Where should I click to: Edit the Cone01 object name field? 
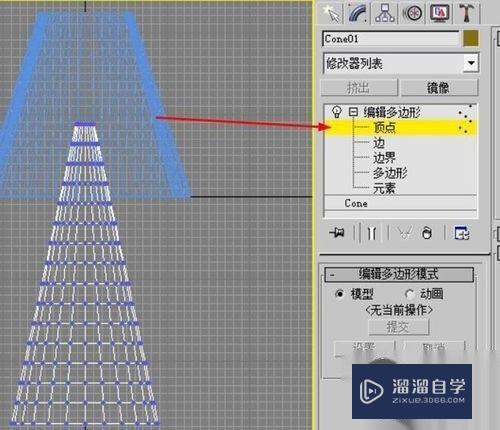point(390,39)
